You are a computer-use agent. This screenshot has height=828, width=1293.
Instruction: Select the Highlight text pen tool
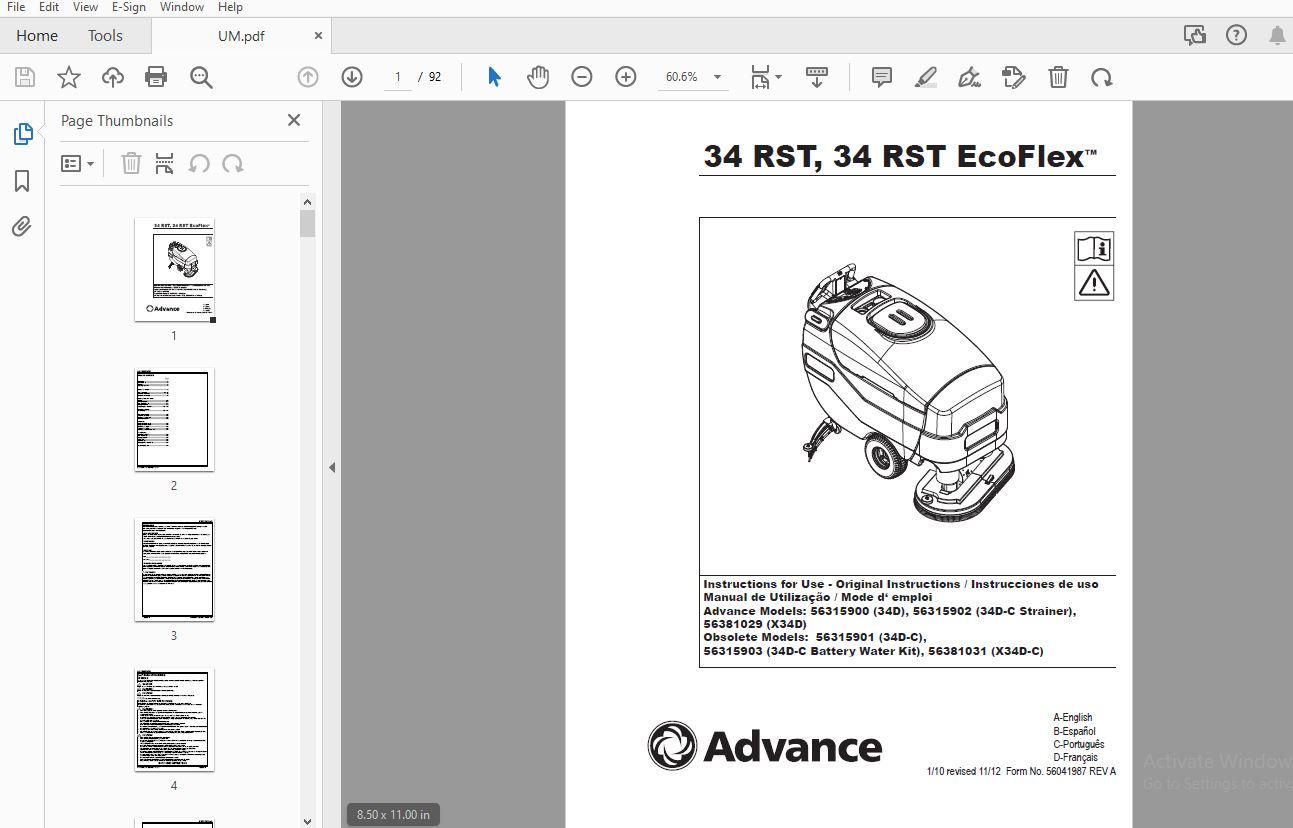coord(926,77)
